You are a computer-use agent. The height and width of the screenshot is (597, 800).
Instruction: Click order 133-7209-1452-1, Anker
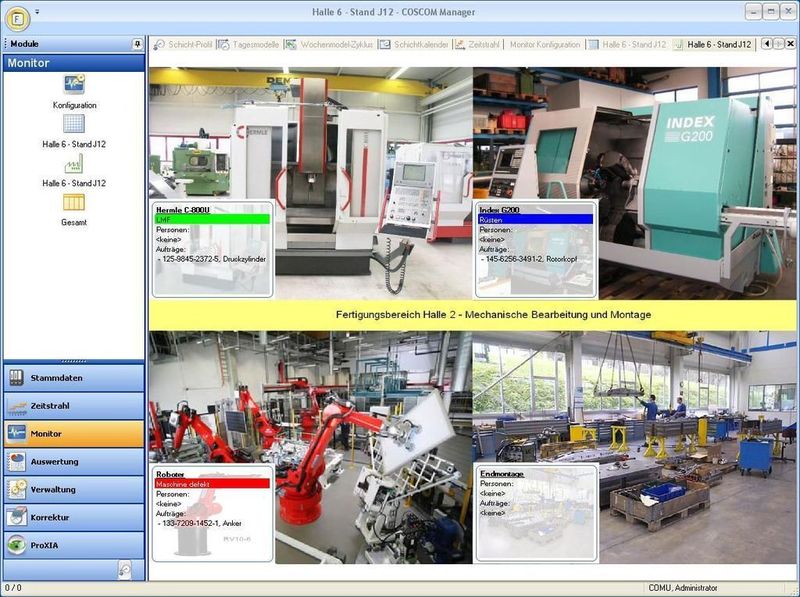click(199, 524)
